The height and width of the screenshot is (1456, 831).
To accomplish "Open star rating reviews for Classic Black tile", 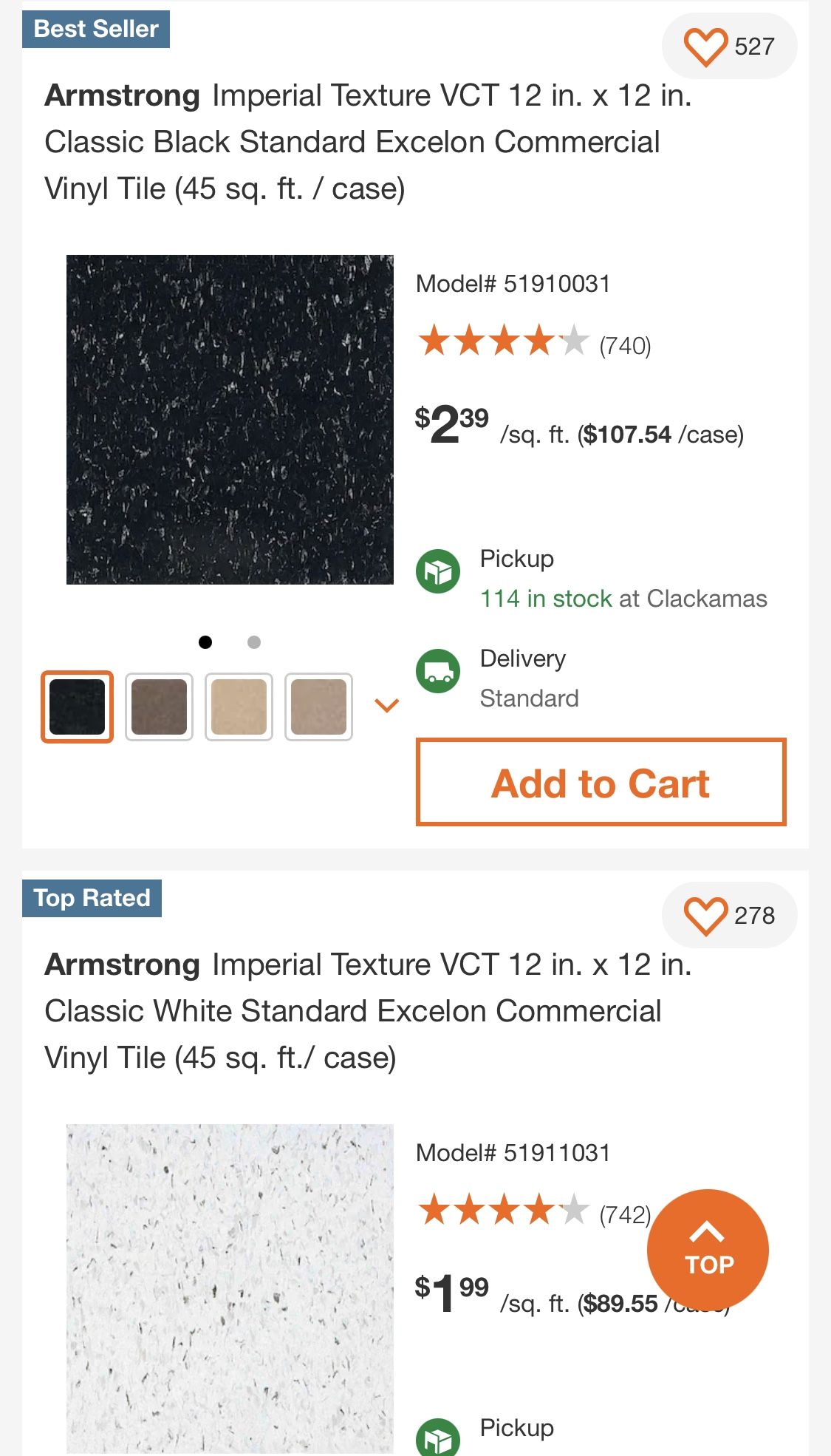I will [503, 342].
